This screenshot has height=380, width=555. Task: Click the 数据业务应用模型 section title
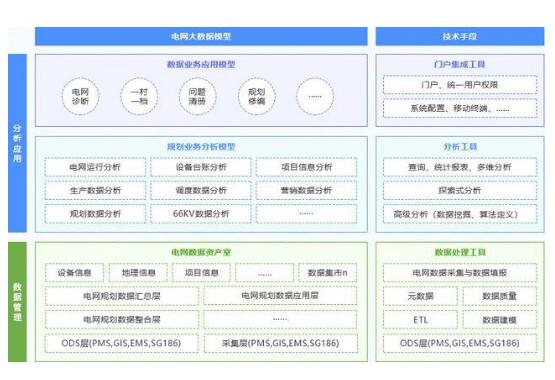[201, 64]
